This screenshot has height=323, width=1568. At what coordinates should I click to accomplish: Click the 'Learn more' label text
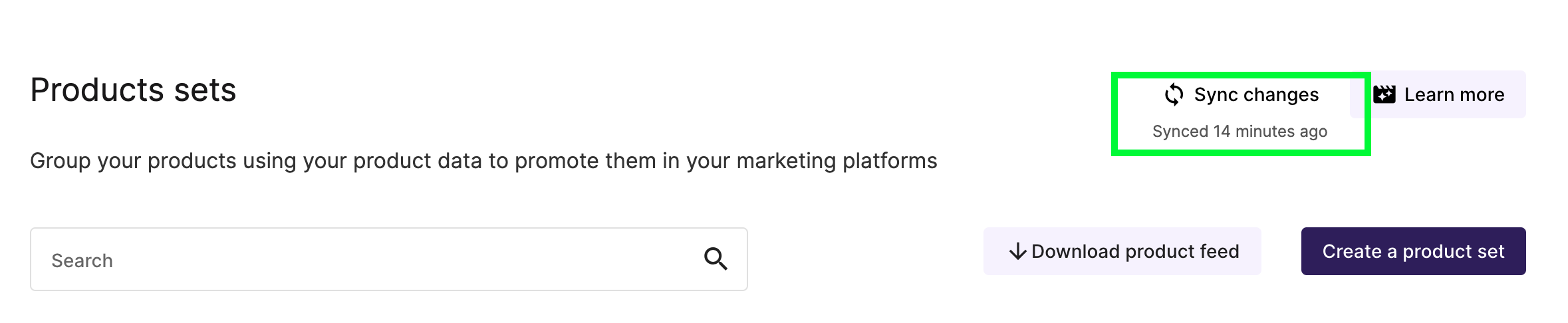point(1454,94)
